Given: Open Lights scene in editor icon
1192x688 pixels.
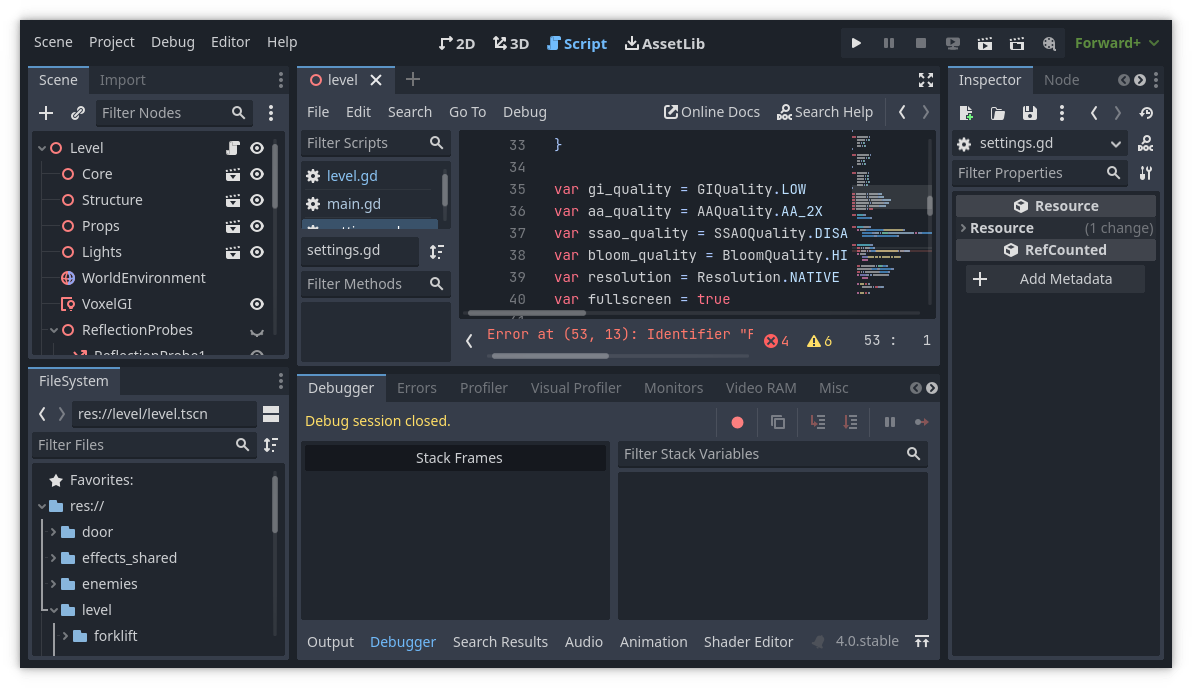Looking at the screenshot, I should pos(233,252).
